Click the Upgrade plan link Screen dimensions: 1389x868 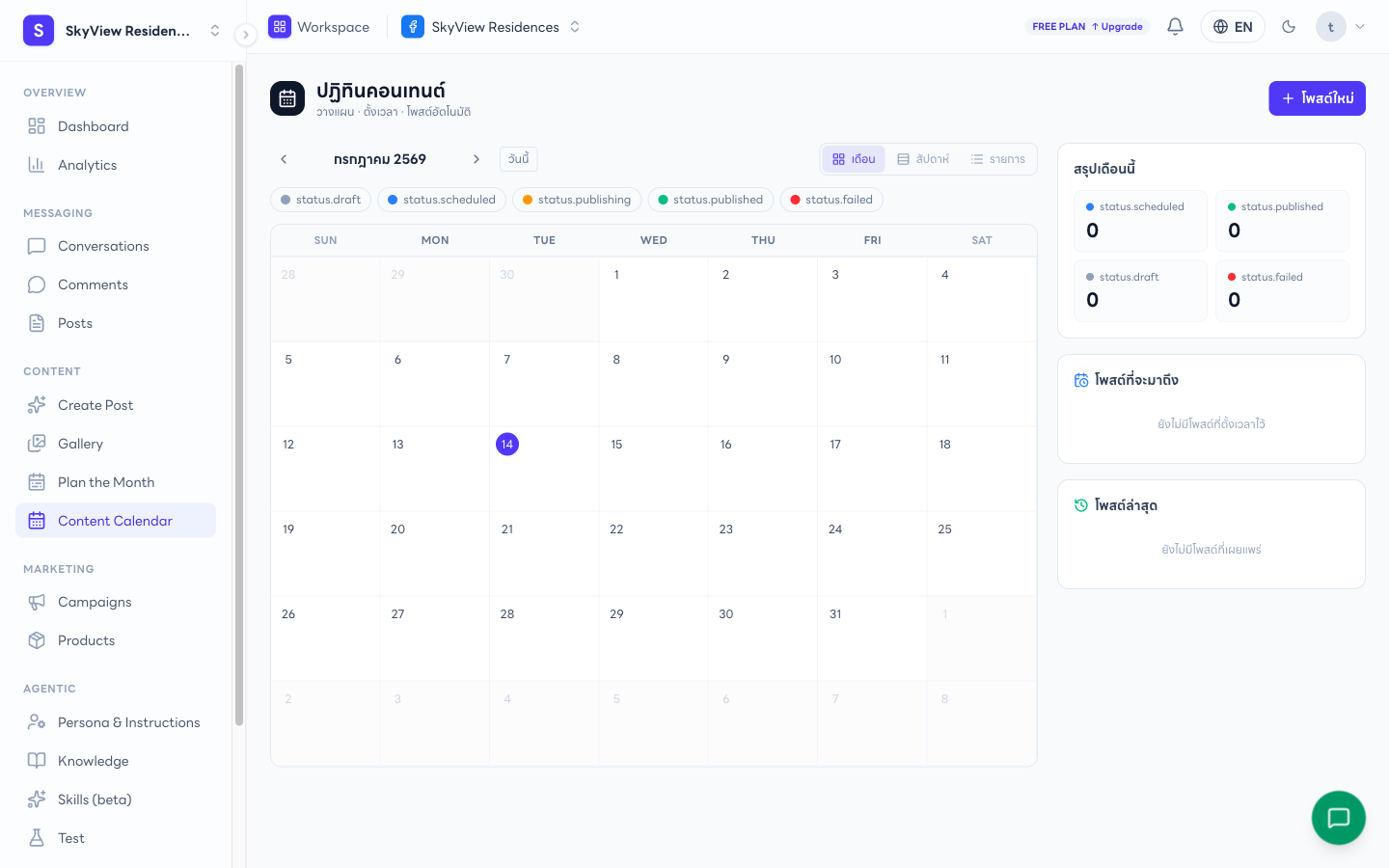point(1117,27)
